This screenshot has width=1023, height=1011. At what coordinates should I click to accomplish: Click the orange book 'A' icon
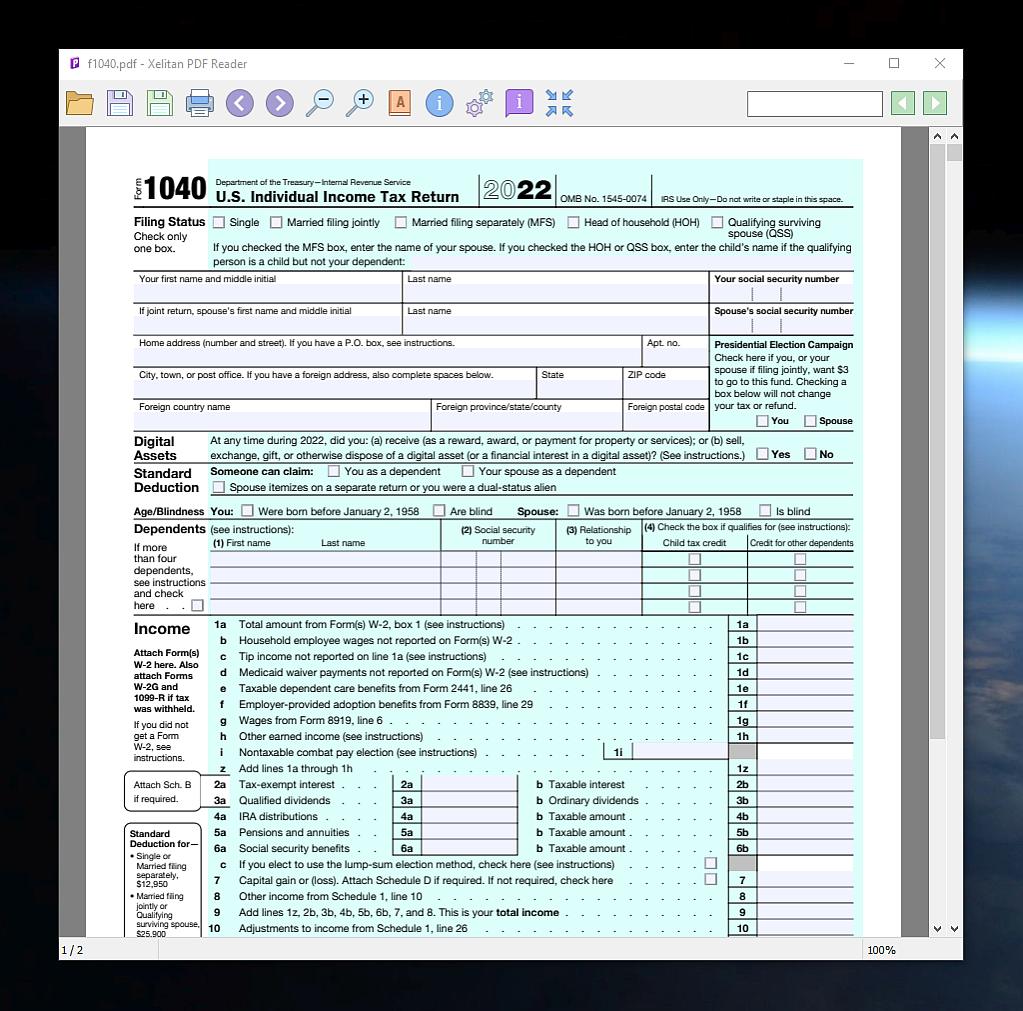pyautogui.click(x=399, y=103)
